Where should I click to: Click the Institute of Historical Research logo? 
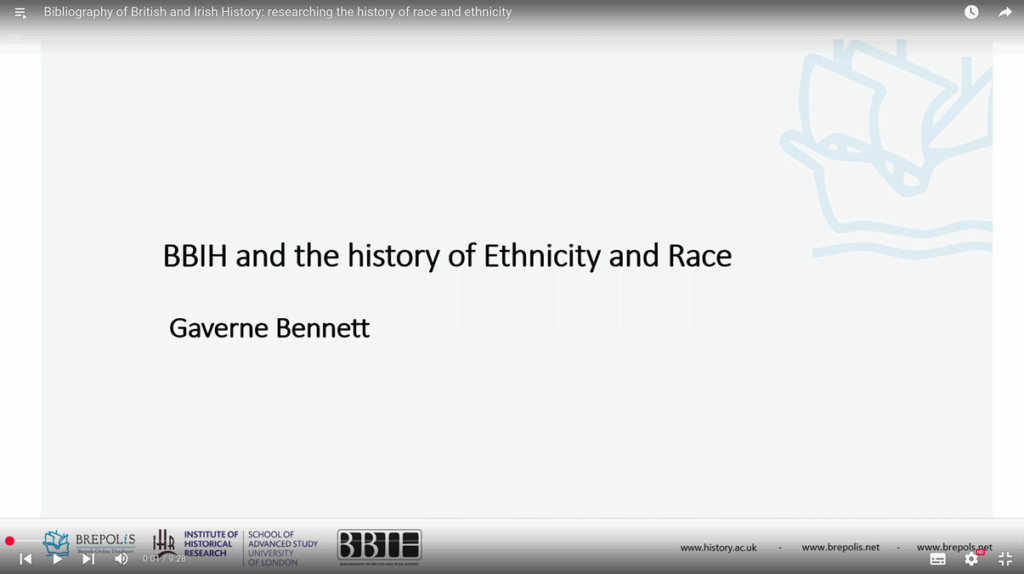[196, 545]
